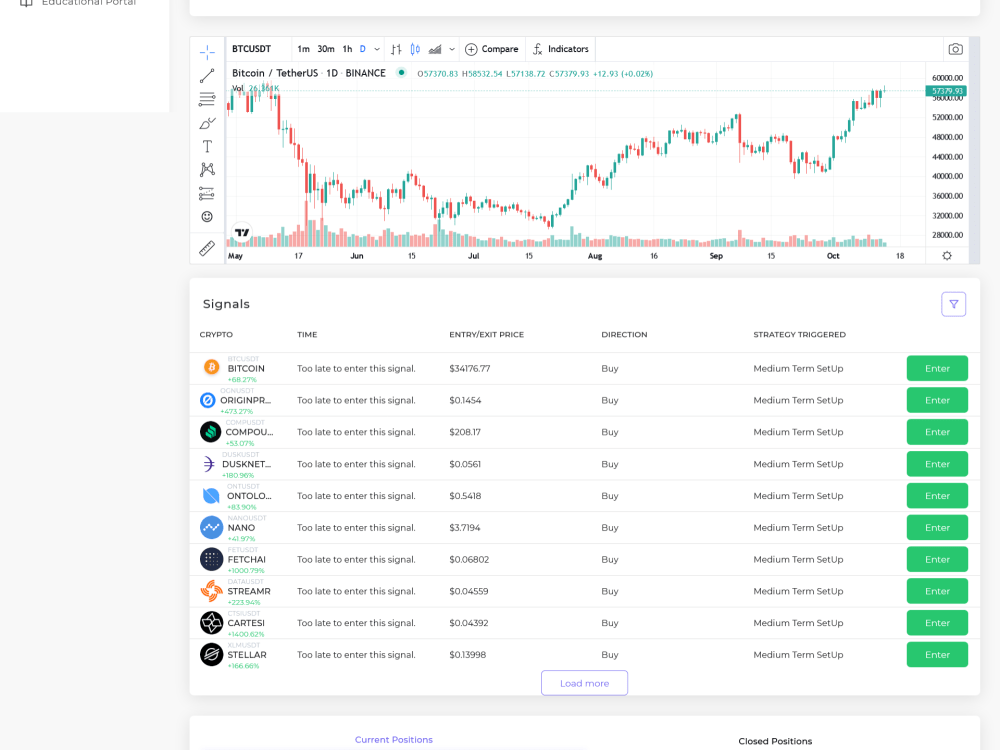Image resolution: width=1000 pixels, height=750 pixels.
Task: Click the DIRECTION column header
Action: click(x=624, y=334)
